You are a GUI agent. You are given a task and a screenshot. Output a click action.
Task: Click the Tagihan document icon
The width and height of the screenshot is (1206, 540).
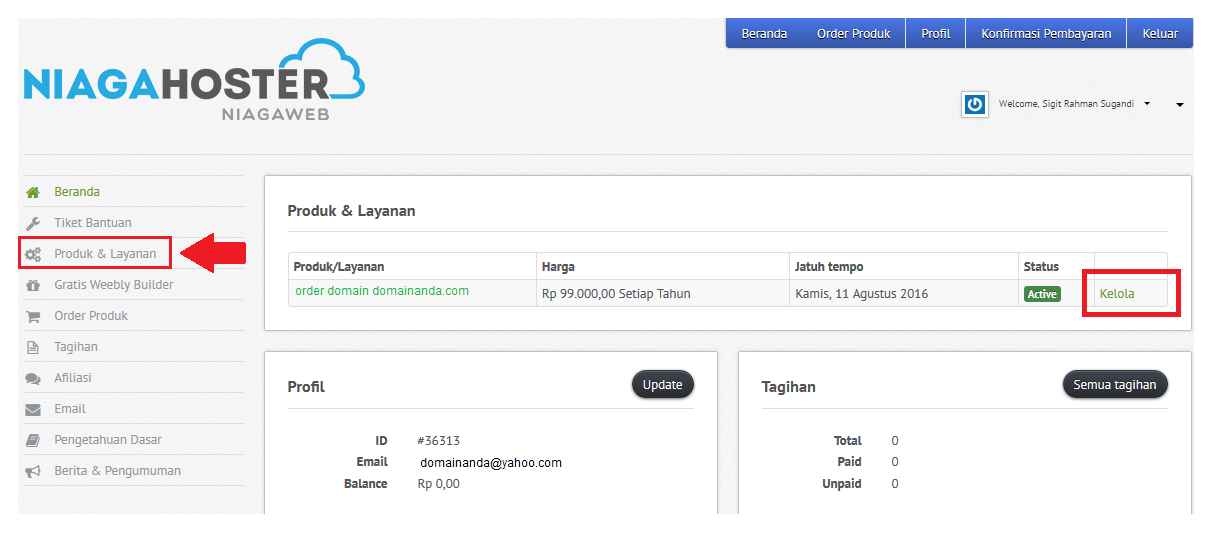coord(33,347)
